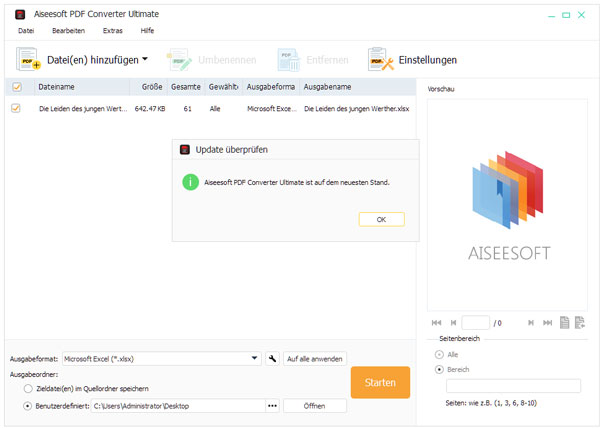600x428 pixels.
Task: Go to first preview page
Action: (436, 323)
